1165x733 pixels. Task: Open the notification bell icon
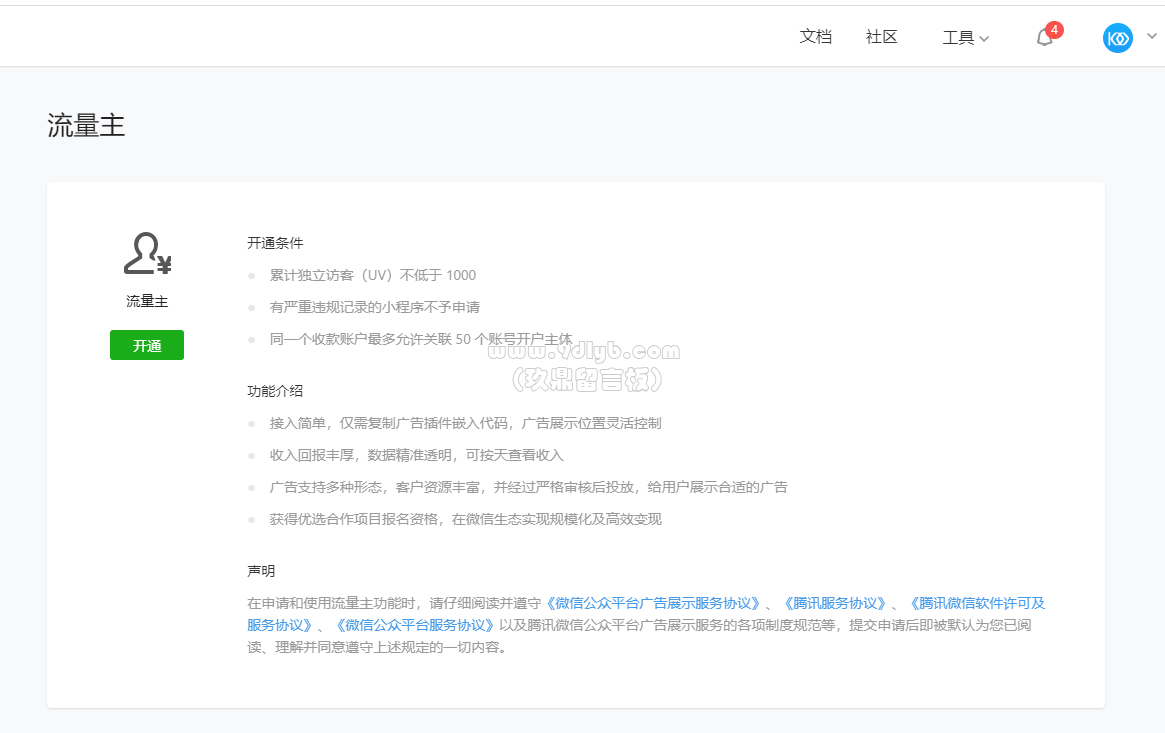point(1044,38)
